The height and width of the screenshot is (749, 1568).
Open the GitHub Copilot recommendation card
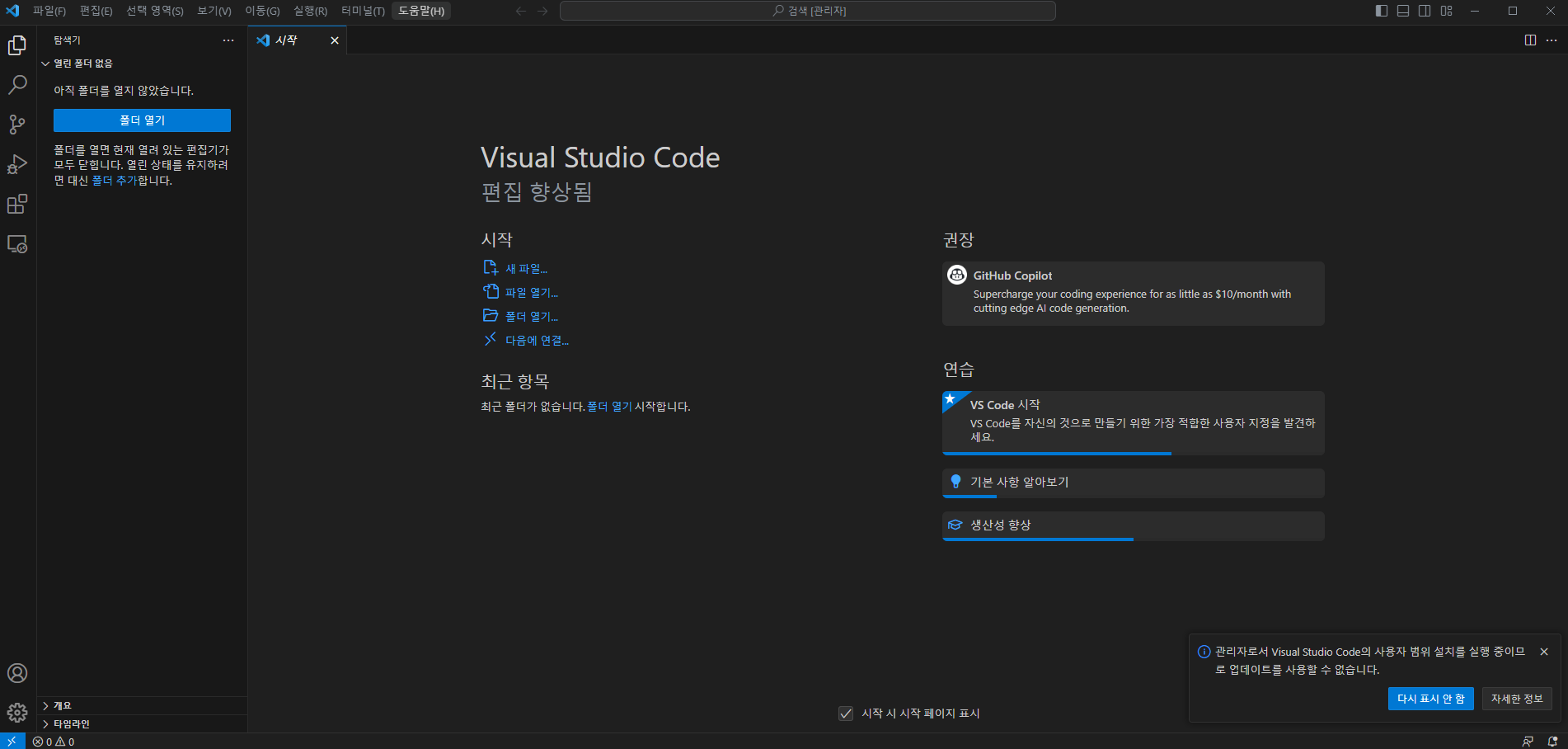click(x=1133, y=294)
